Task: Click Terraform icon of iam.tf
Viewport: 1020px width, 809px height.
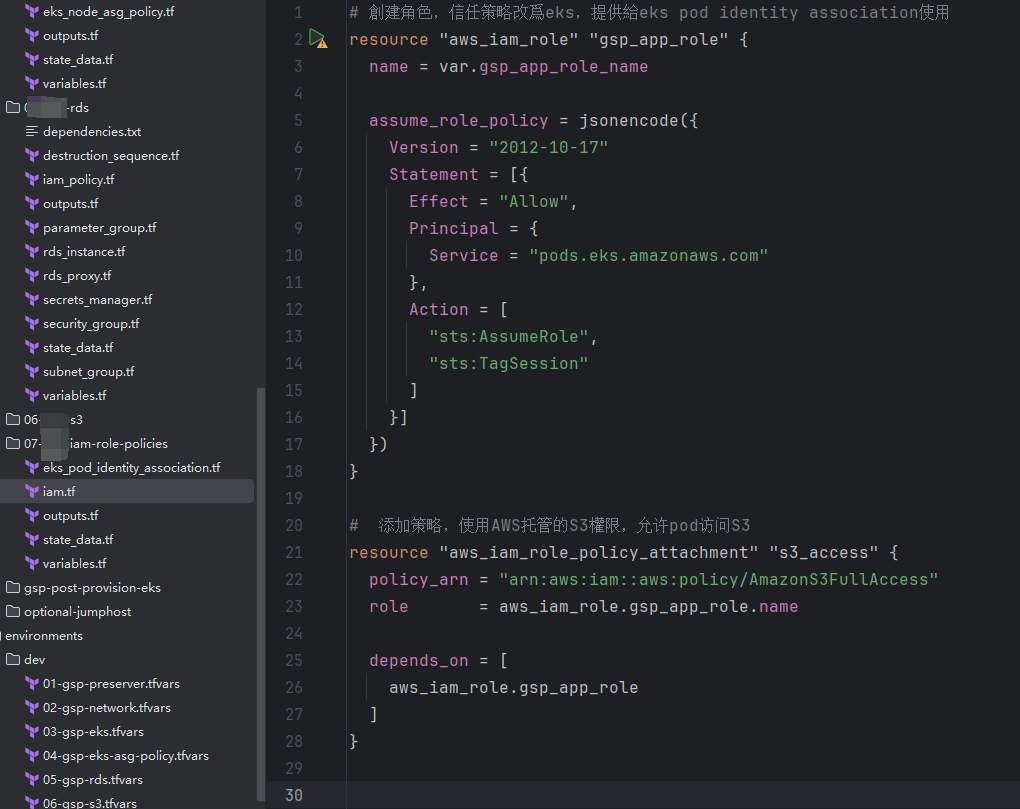Action: (32, 492)
